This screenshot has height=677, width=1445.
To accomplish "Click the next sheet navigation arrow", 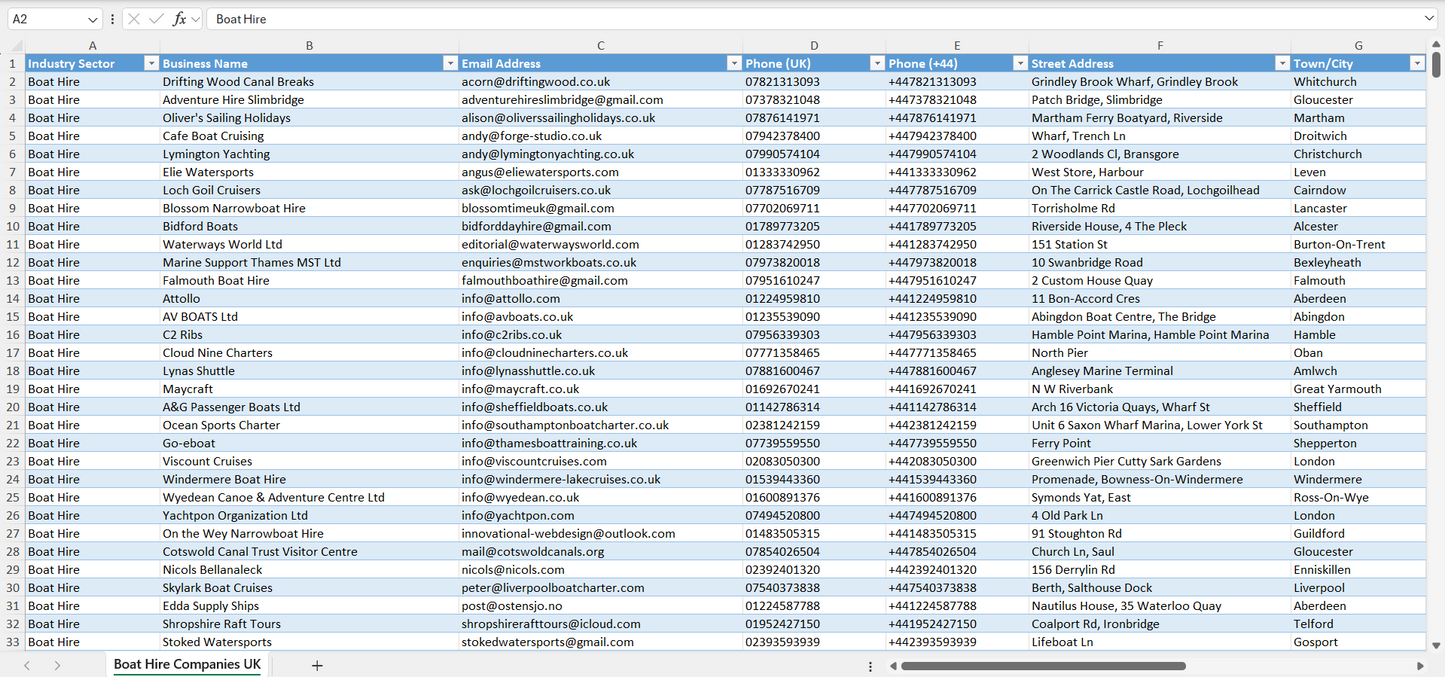I will click(x=57, y=665).
